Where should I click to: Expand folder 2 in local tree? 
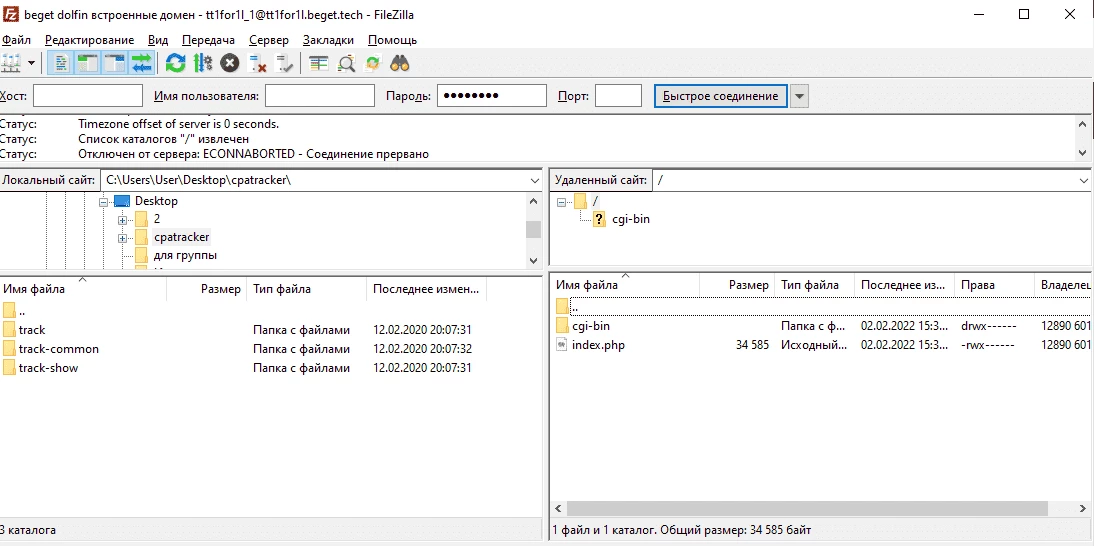click(123, 219)
